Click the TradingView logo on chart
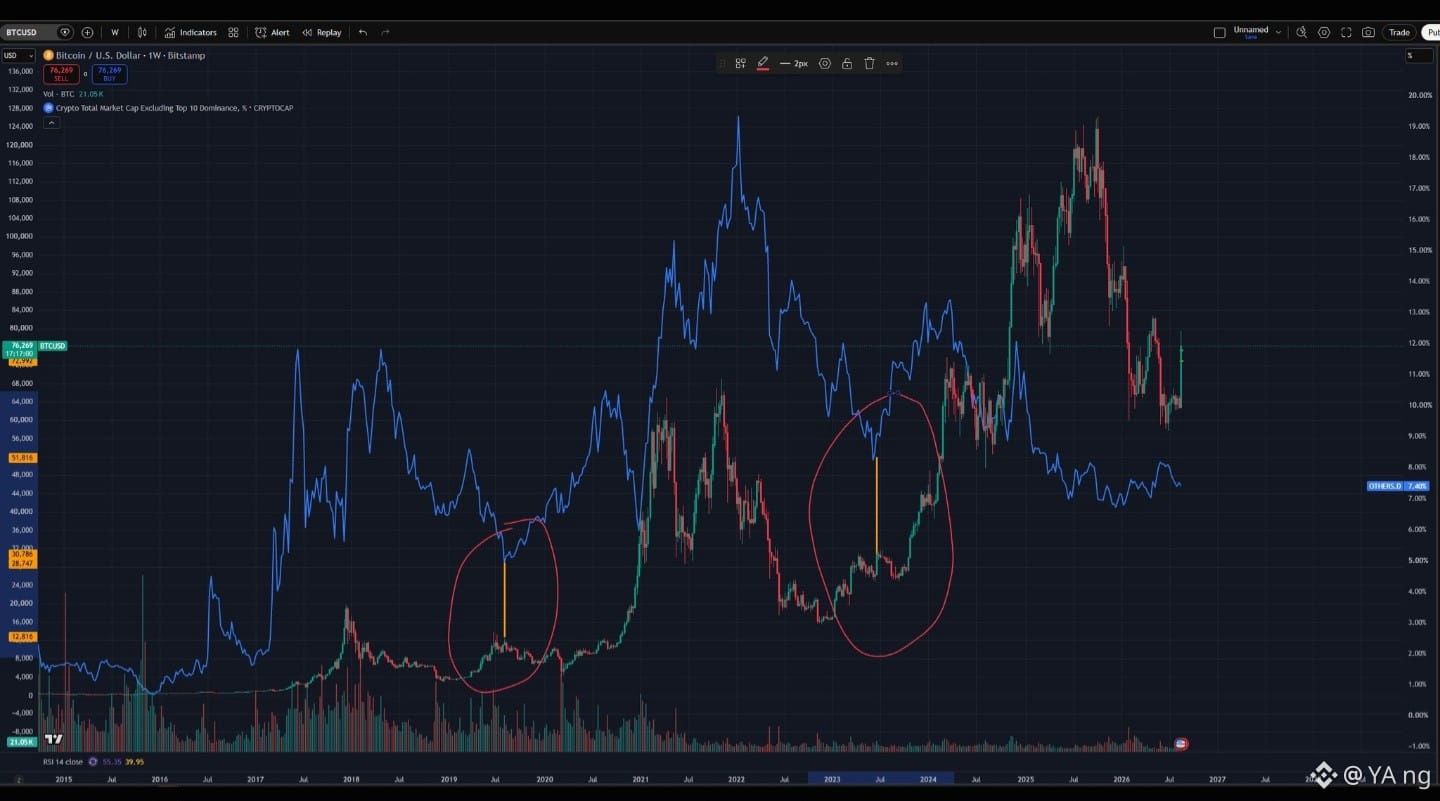Image resolution: width=1440 pixels, height=801 pixels. point(54,739)
